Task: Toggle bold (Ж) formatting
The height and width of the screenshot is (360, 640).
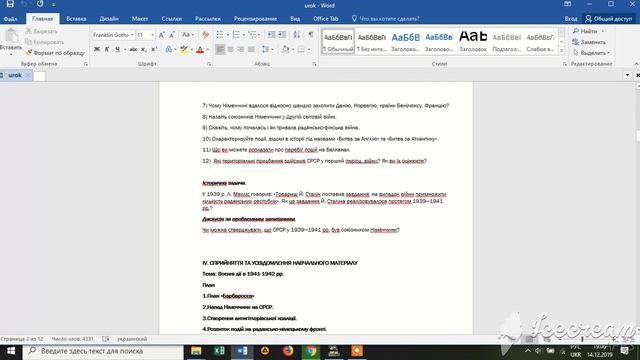Action: pos(97,49)
